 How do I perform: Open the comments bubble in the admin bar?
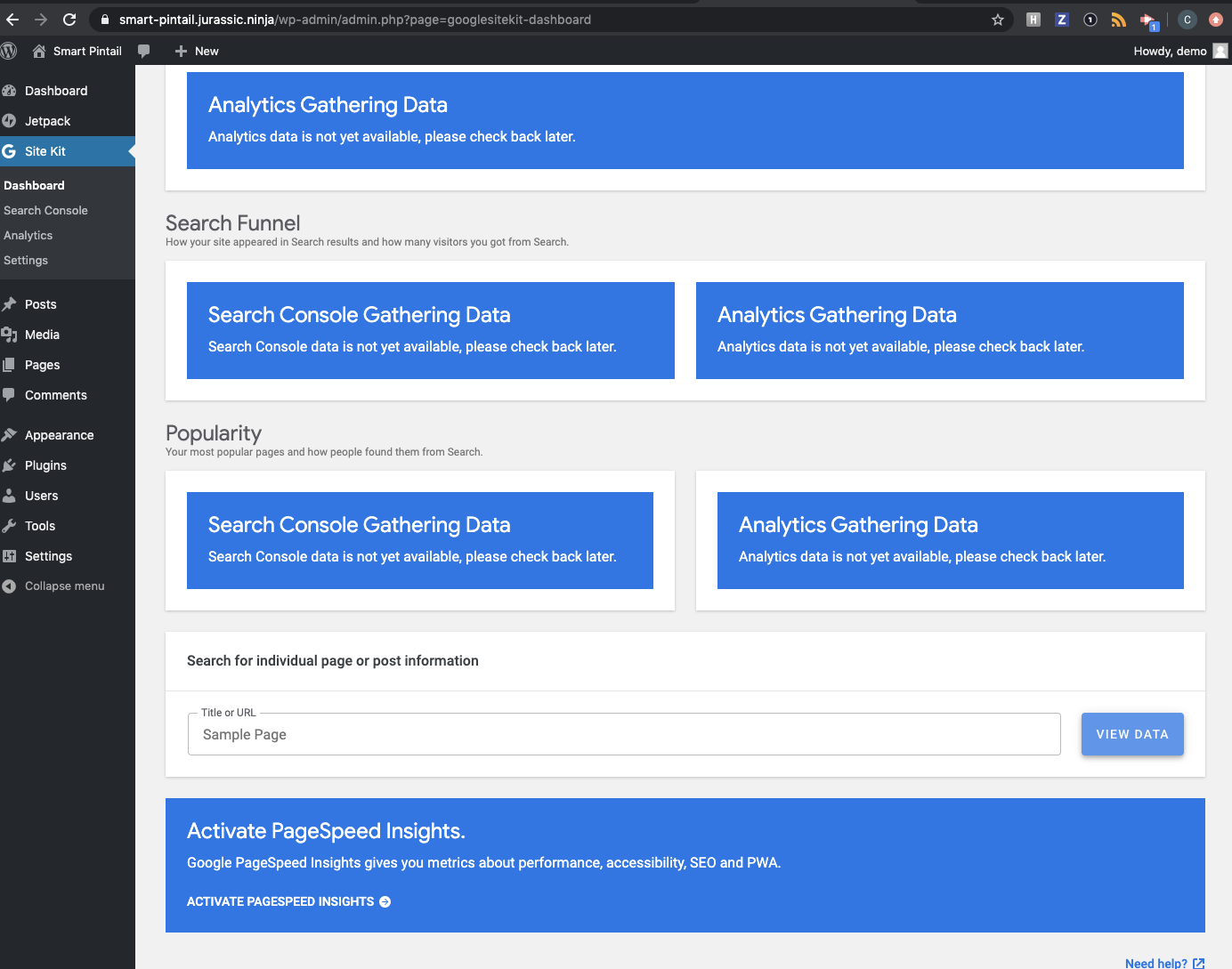click(x=144, y=51)
